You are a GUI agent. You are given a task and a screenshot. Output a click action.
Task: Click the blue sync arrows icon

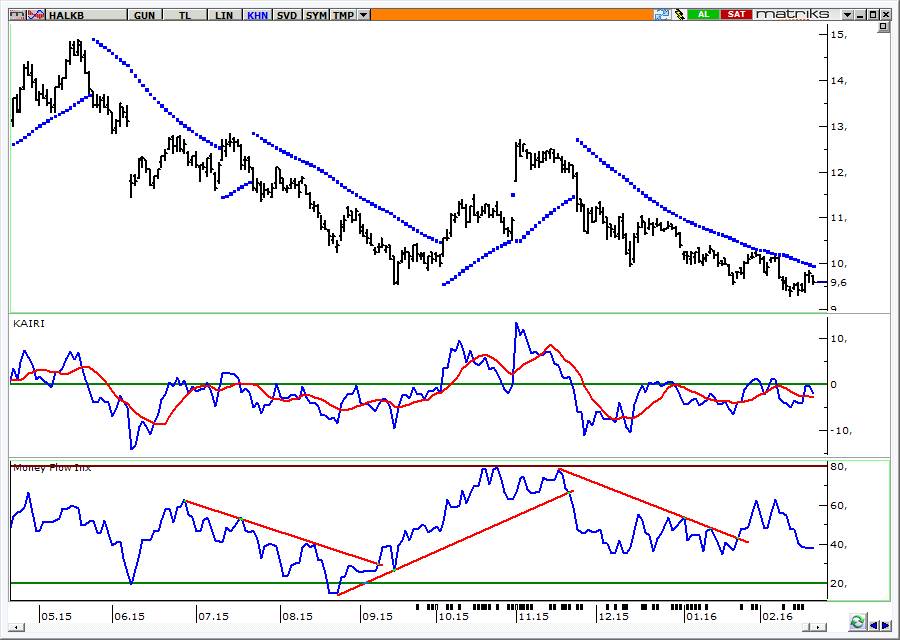point(662,14)
